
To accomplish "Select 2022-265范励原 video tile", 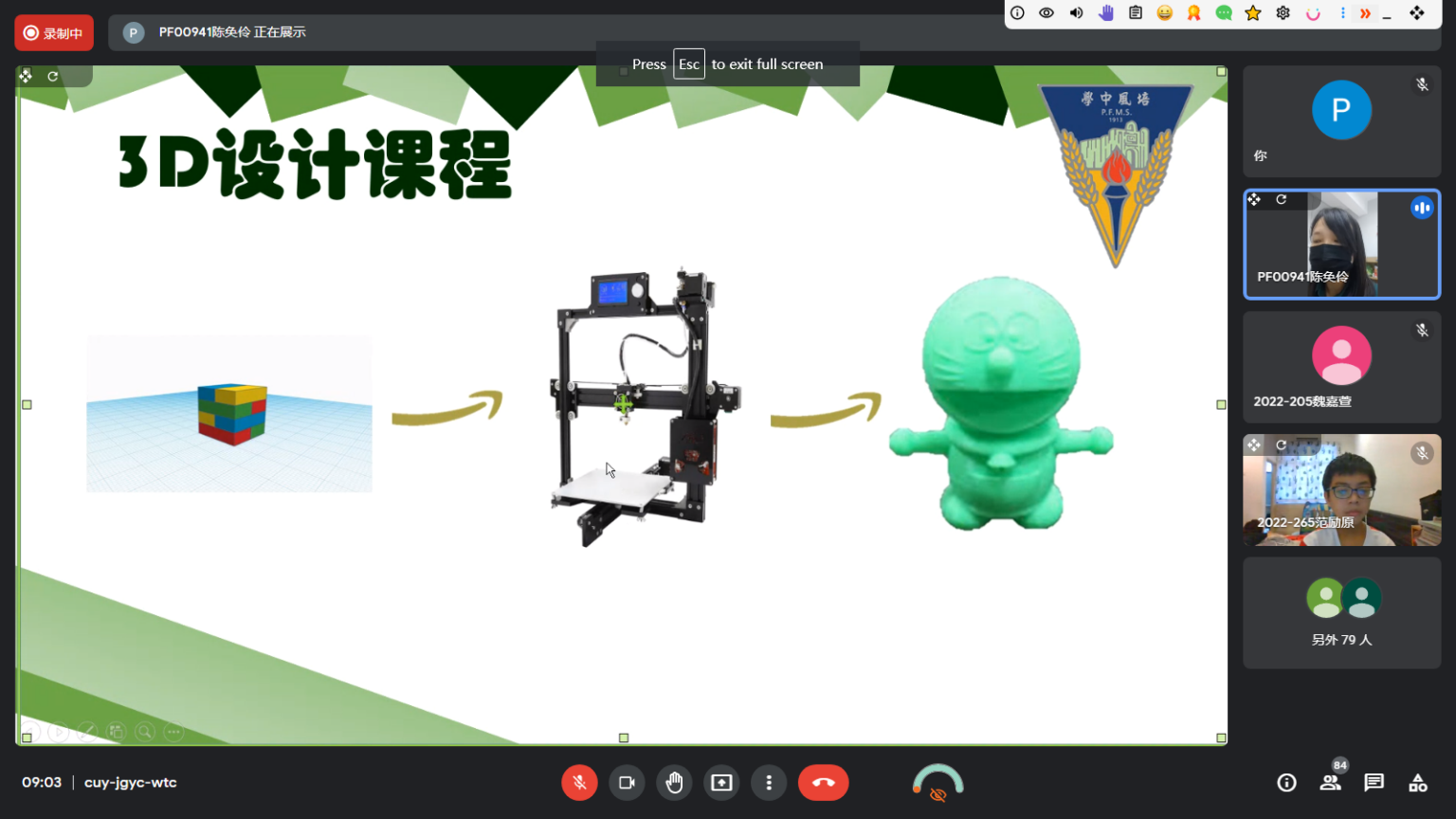I will click(x=1341, y=490).
